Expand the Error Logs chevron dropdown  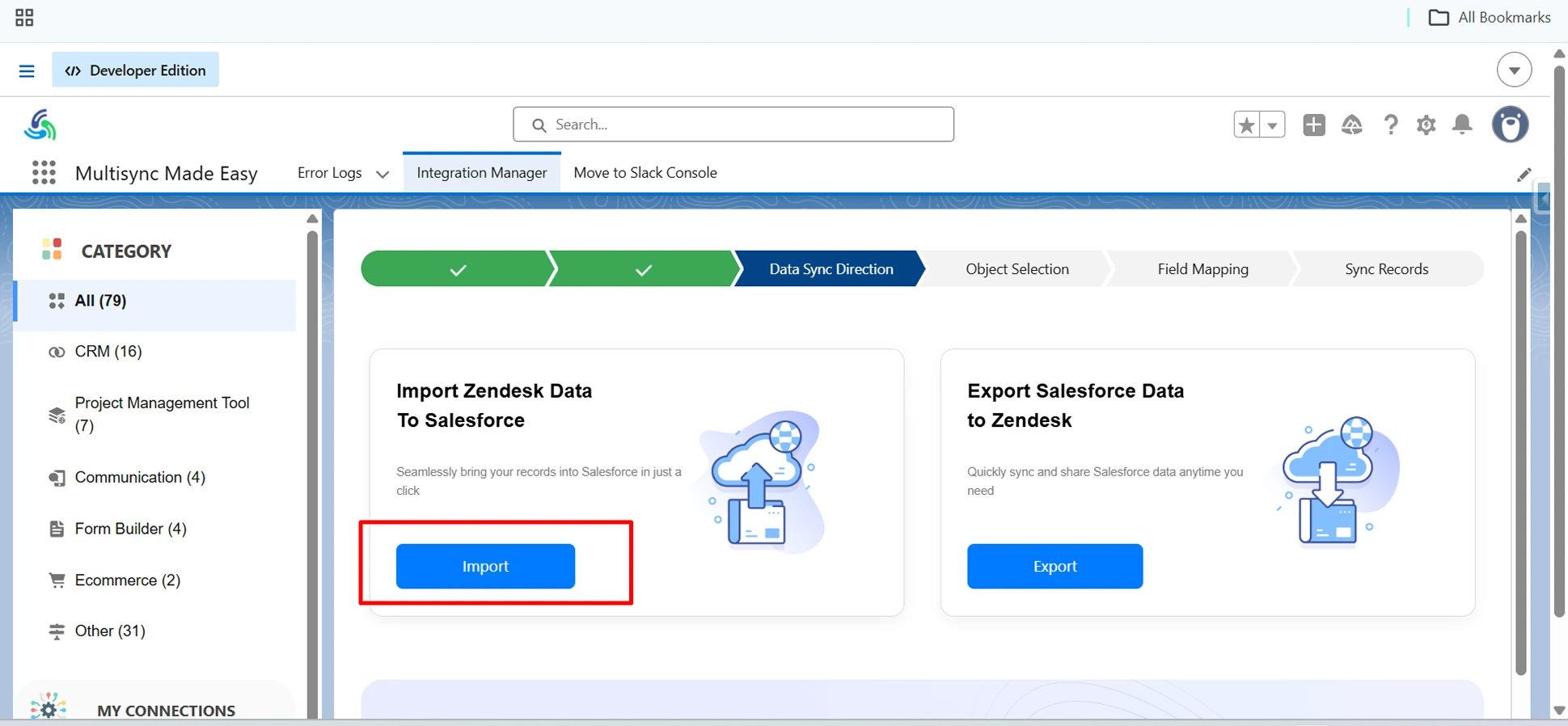click(x=382, y=174)
